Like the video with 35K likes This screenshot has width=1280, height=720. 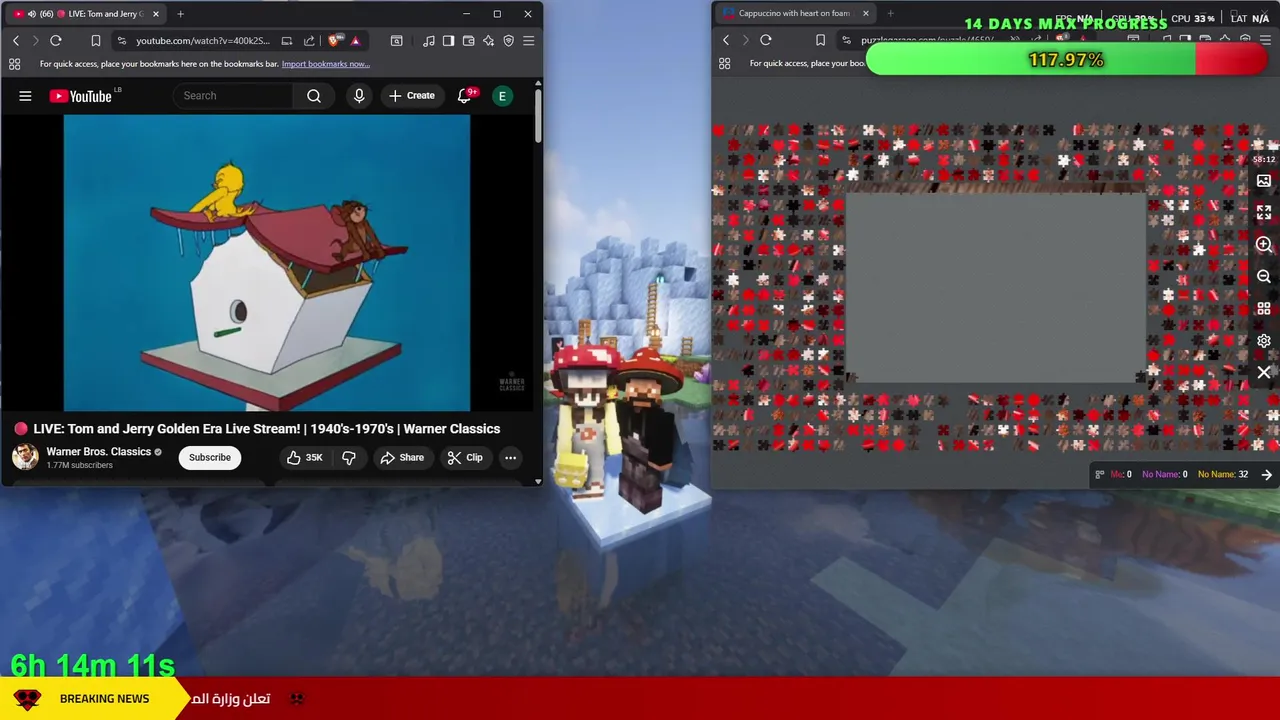pyautogui.click(x=305, y=457)
